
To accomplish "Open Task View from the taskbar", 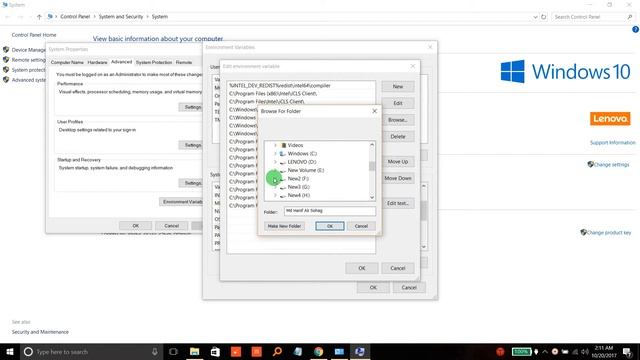I will click(173, 351).
